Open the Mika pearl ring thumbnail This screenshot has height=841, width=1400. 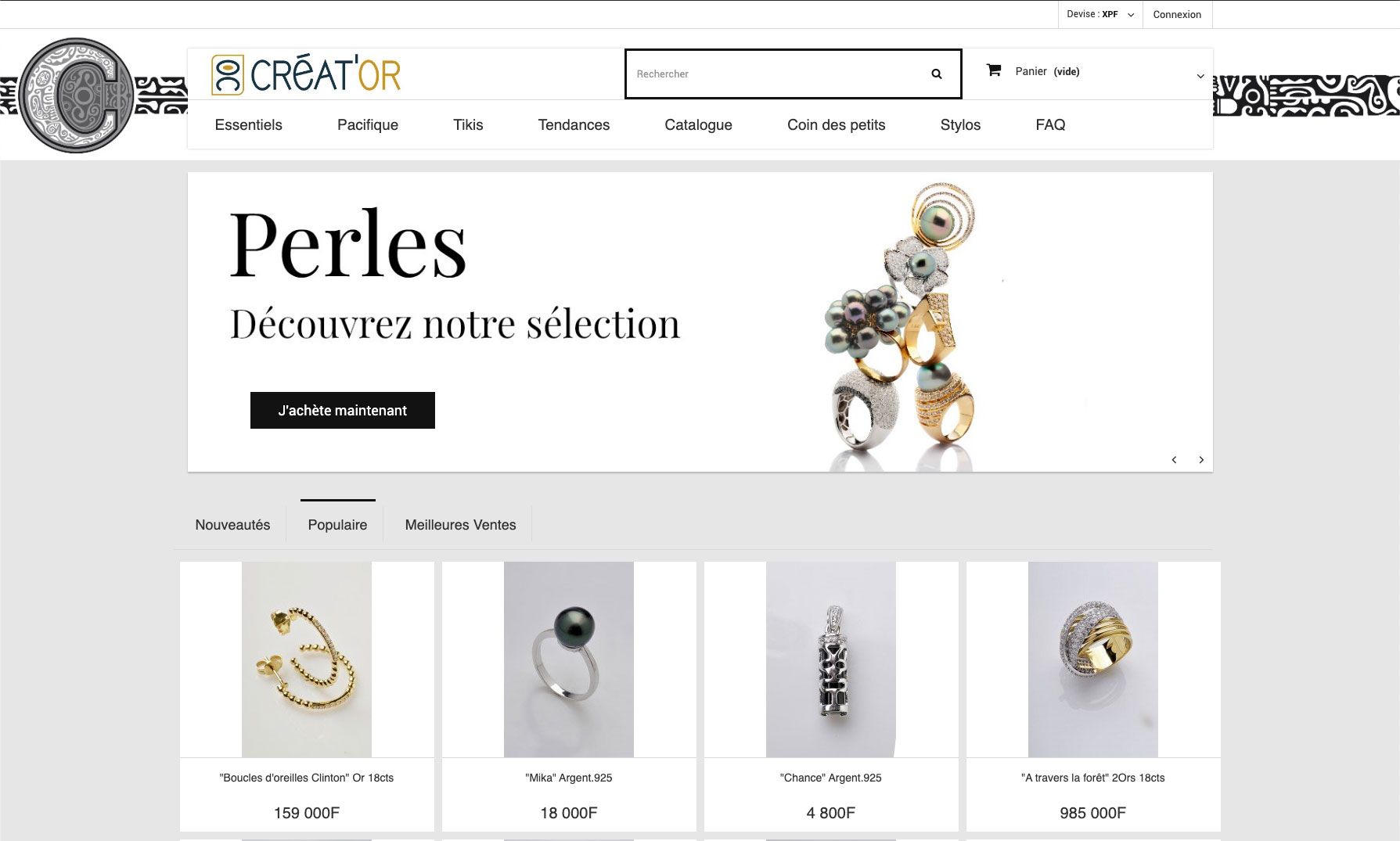coord(569,660)
